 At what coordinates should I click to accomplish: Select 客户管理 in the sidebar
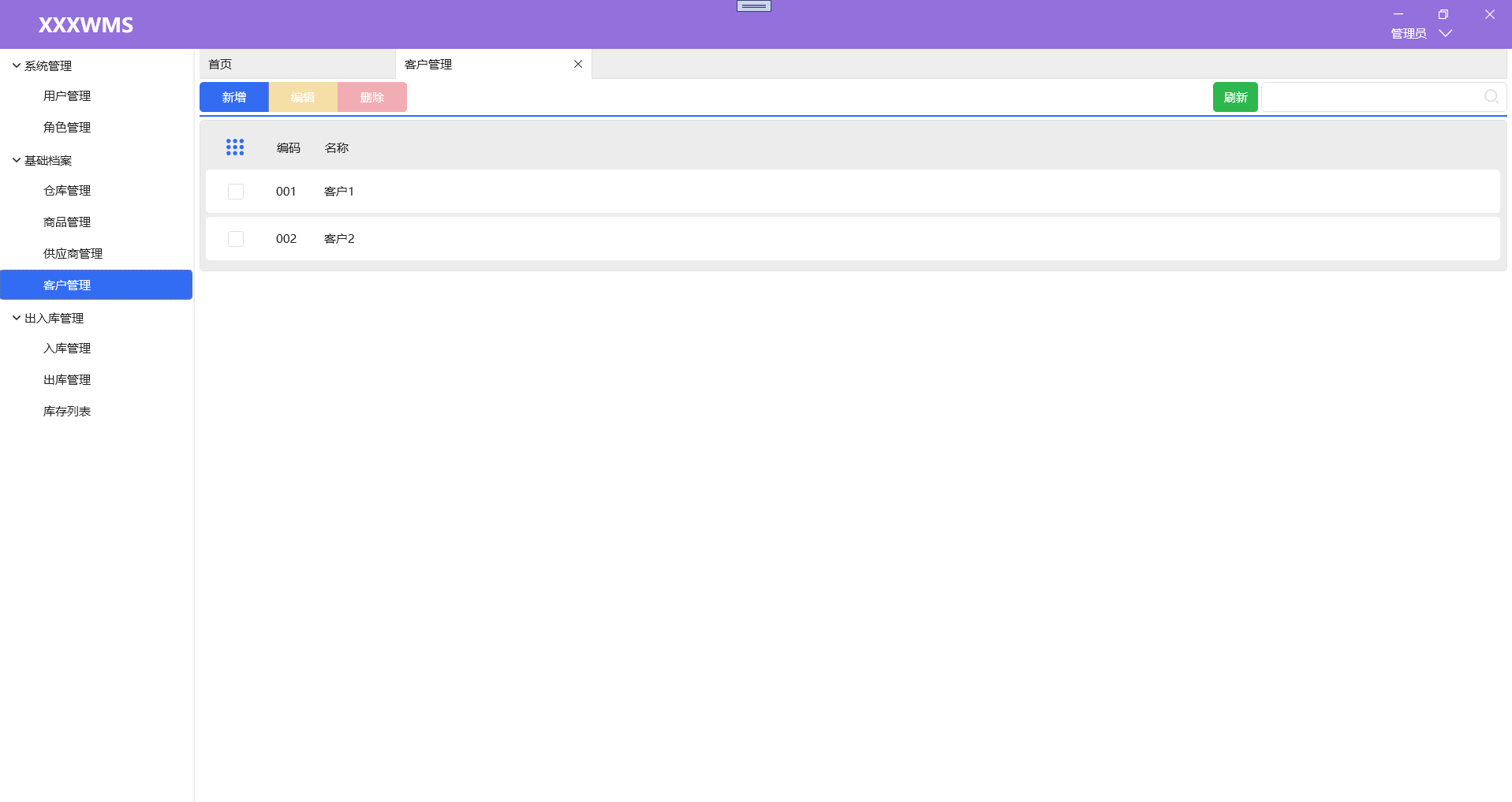(x=96, y=285)
